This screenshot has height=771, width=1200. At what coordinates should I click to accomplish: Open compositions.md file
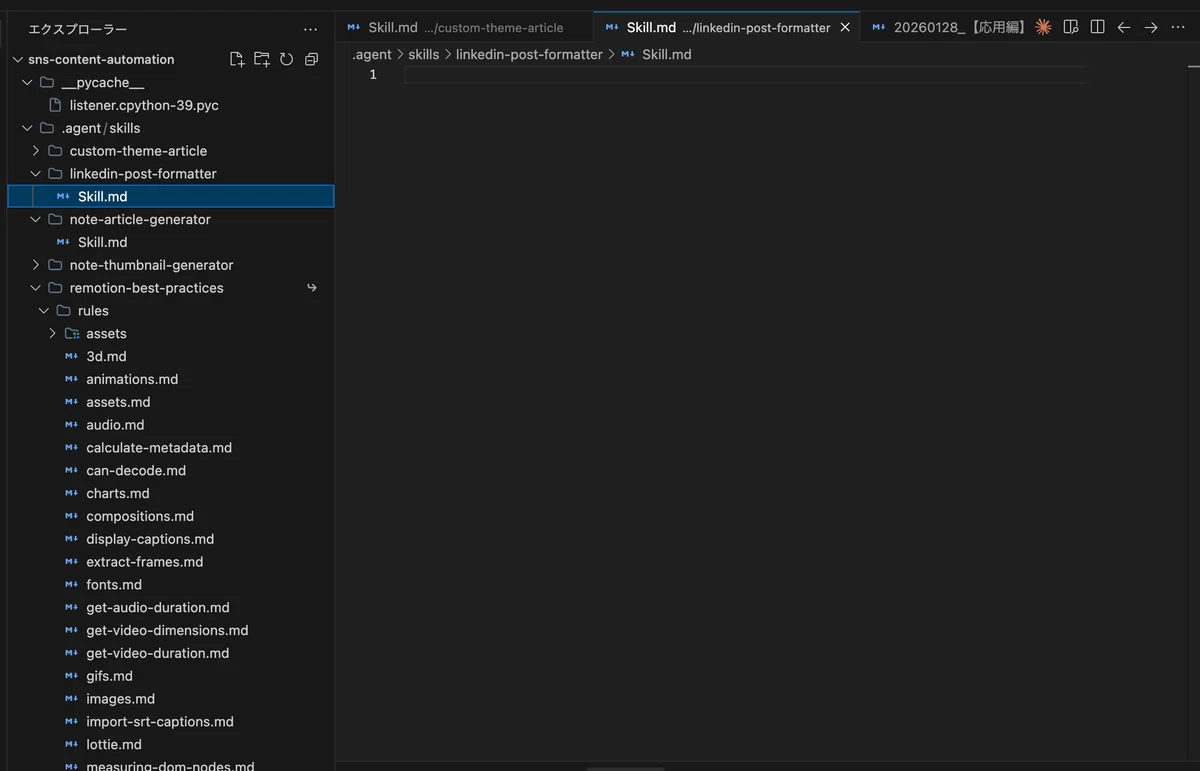140,517
